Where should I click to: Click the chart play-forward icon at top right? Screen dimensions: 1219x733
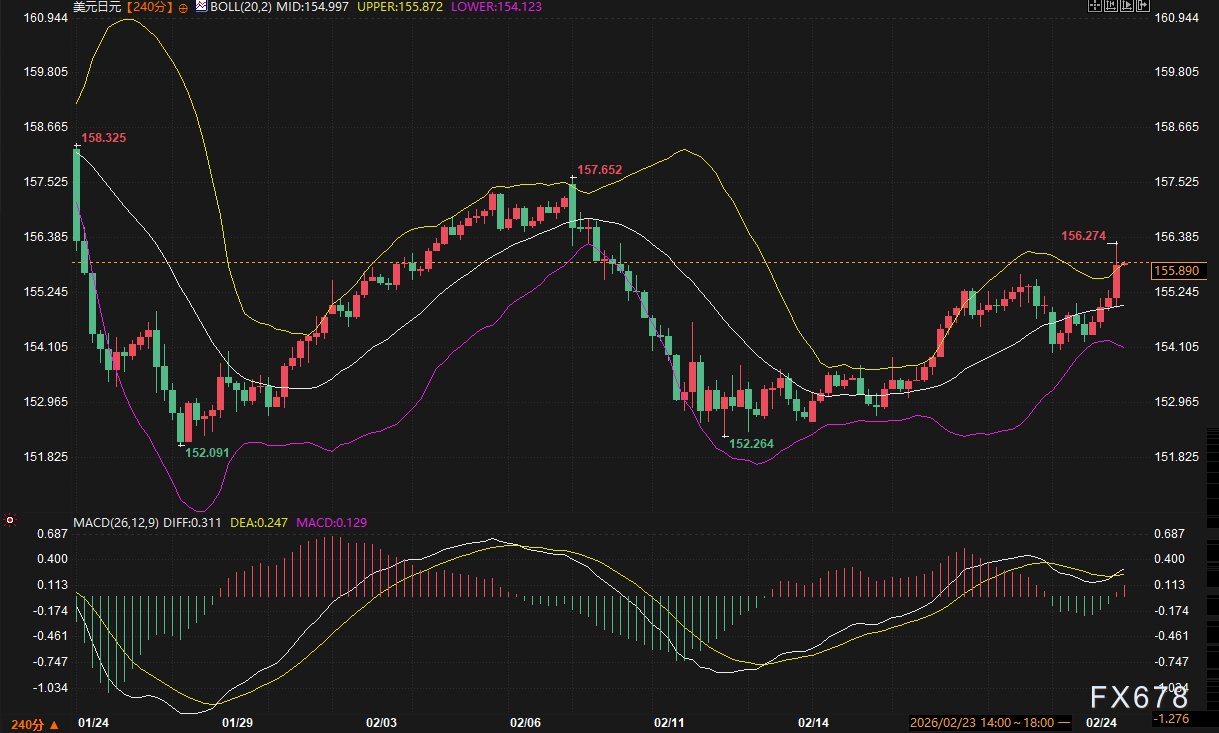1127,6
